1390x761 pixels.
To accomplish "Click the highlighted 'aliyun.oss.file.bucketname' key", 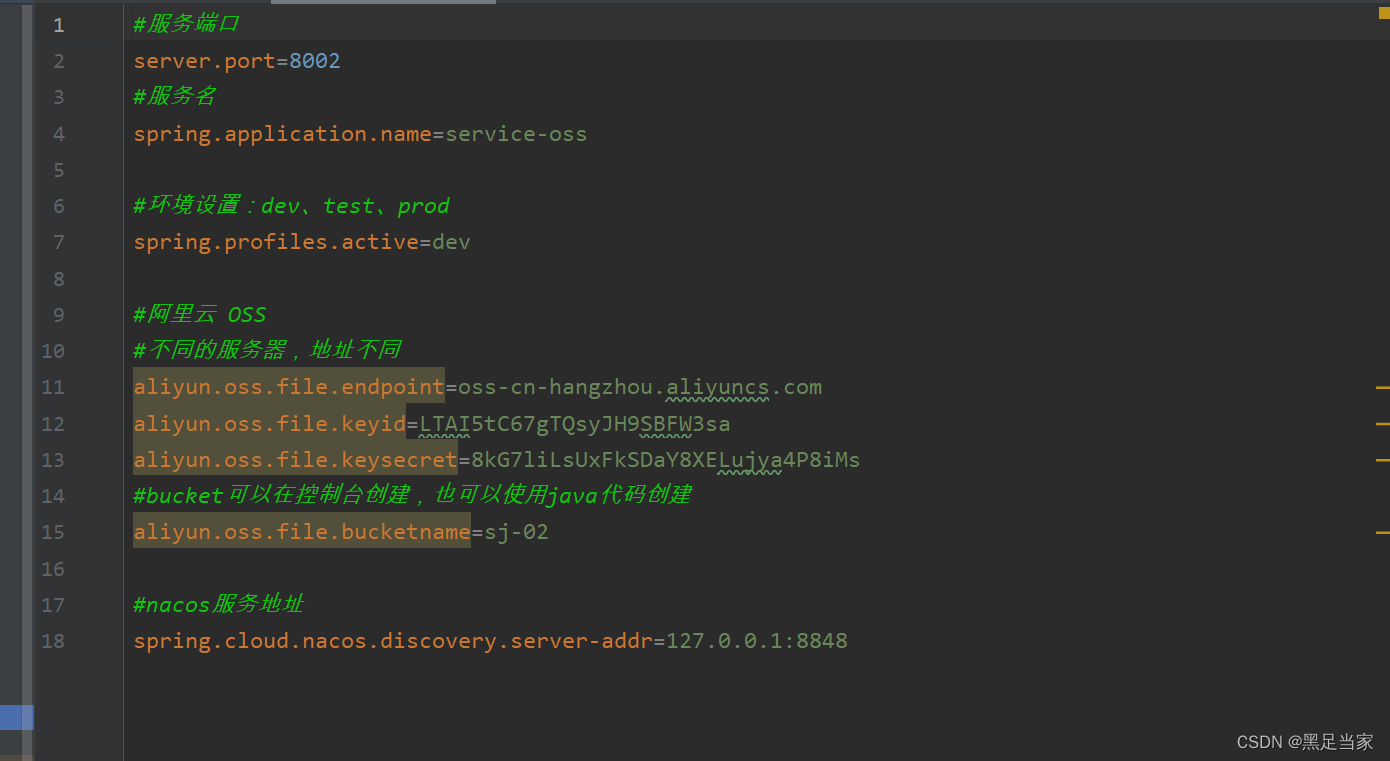I will [302, 532].
